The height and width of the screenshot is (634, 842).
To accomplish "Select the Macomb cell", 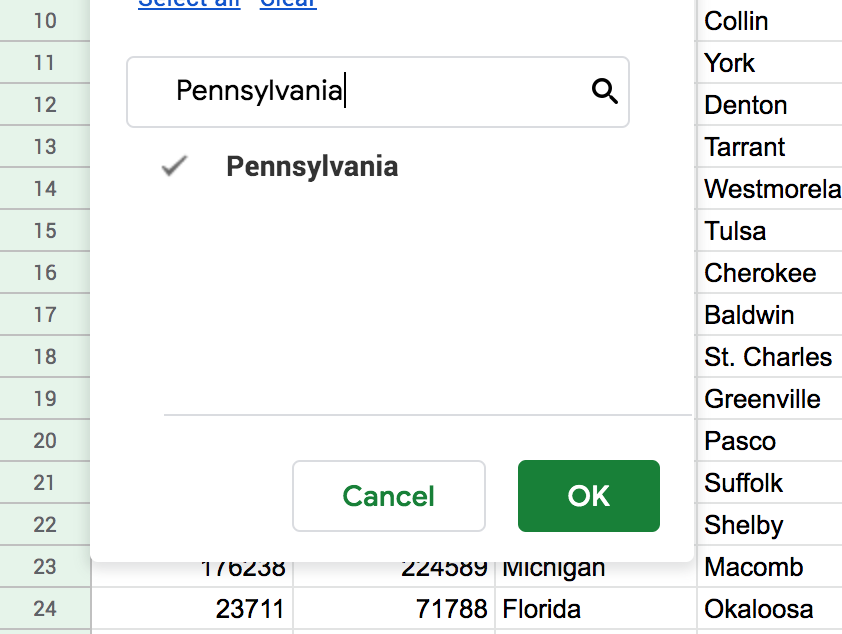I will click(768, 567).
